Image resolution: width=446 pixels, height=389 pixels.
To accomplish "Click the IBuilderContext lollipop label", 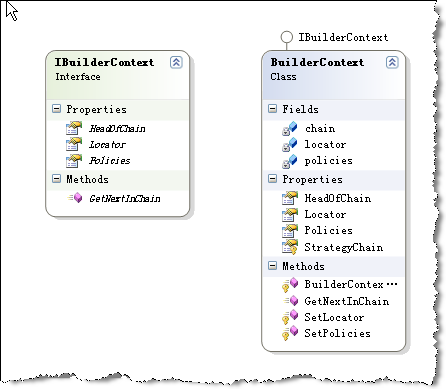I will (343, 37).
